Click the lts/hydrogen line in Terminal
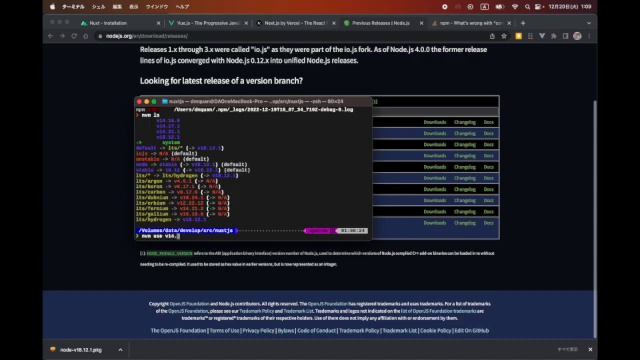640x360 pixels. [x=171, y=220]
